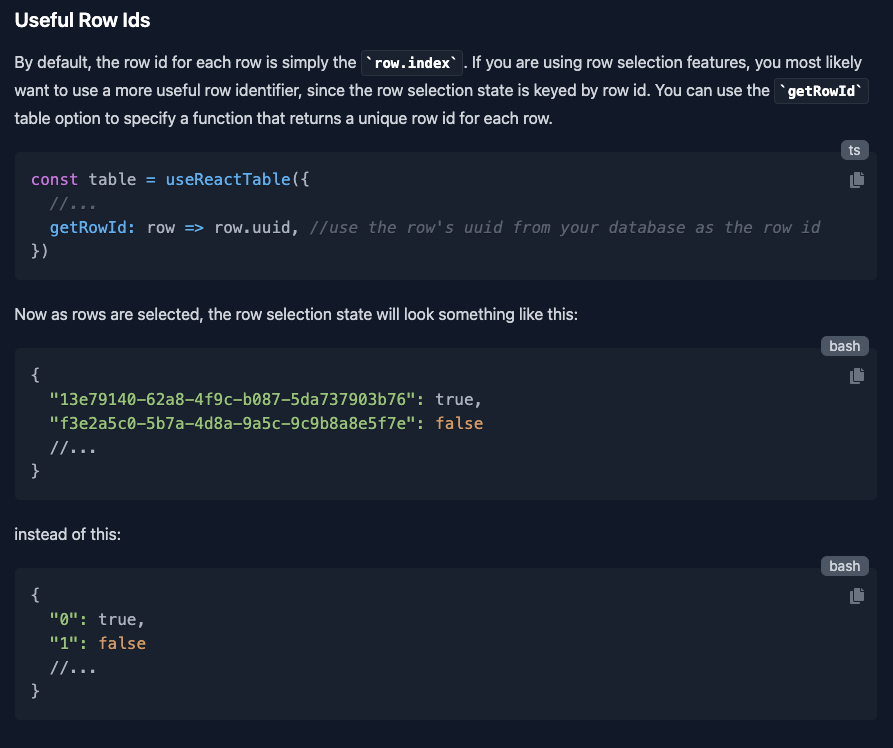Click the ts language badge
This screenshot has height=748, width=893.
(854, 150)
